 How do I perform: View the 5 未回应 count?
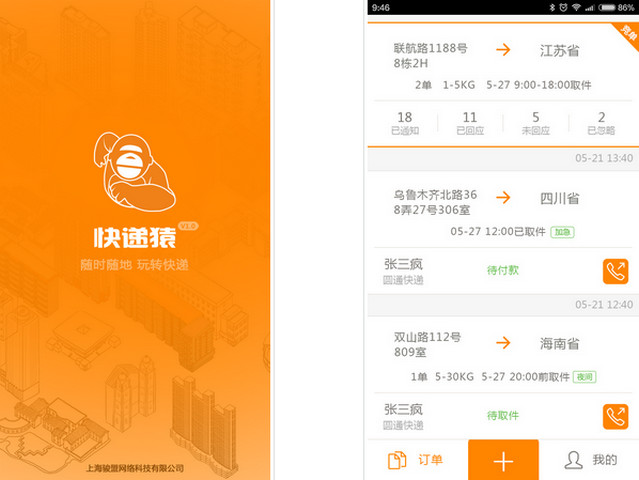[x=535, y=123]
